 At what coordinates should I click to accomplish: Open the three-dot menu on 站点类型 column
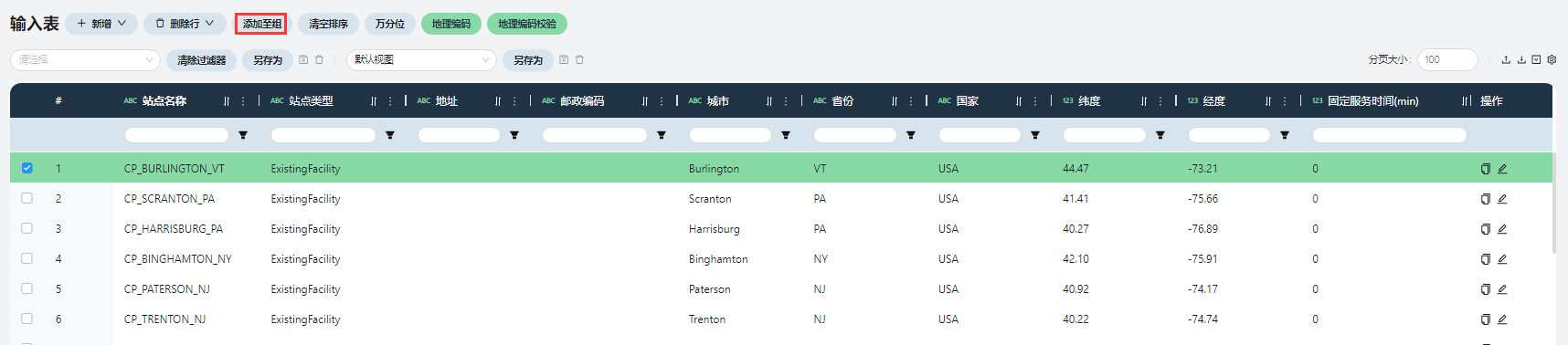(390, 101)
